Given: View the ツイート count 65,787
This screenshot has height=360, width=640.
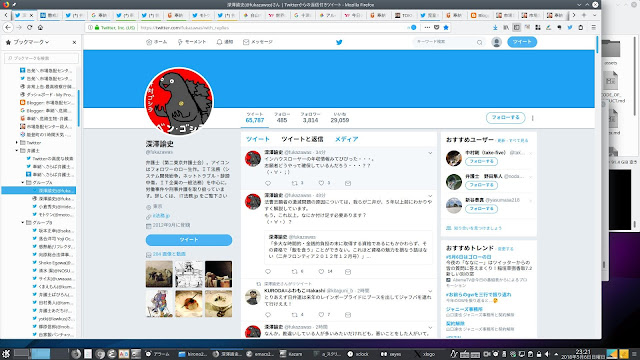Looking at the screenshot, I should (x=255, y=118).
